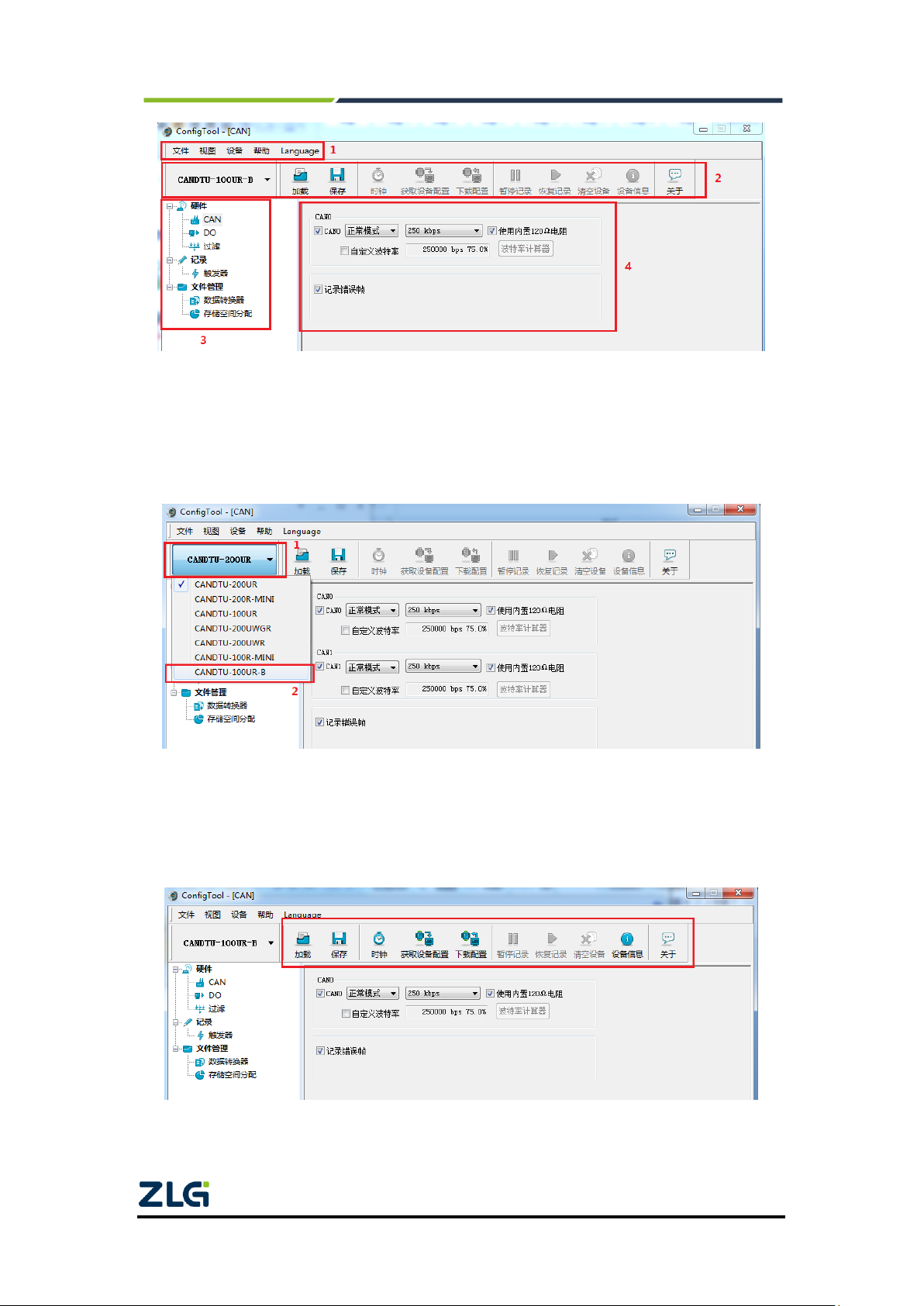Click 波特率计算器 button in third screenshot
This screenshot has width=924, height=1306.
coord(522,1011)
